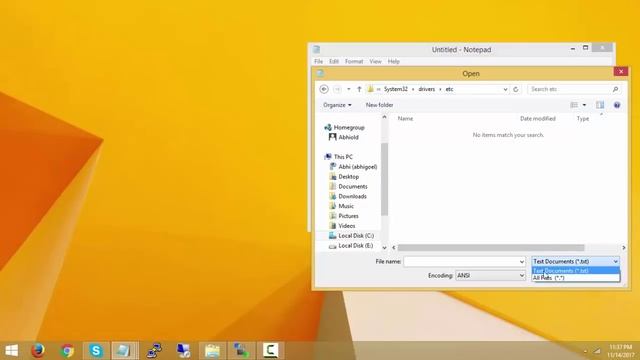Viewport: 640px width, 360px height.
Task: Sort by Date modified column header
Action: tap(538, 118)
